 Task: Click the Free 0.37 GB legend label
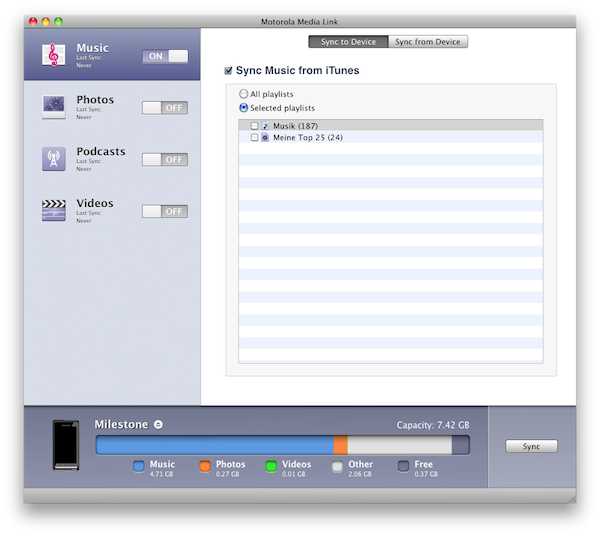[426, 468]
